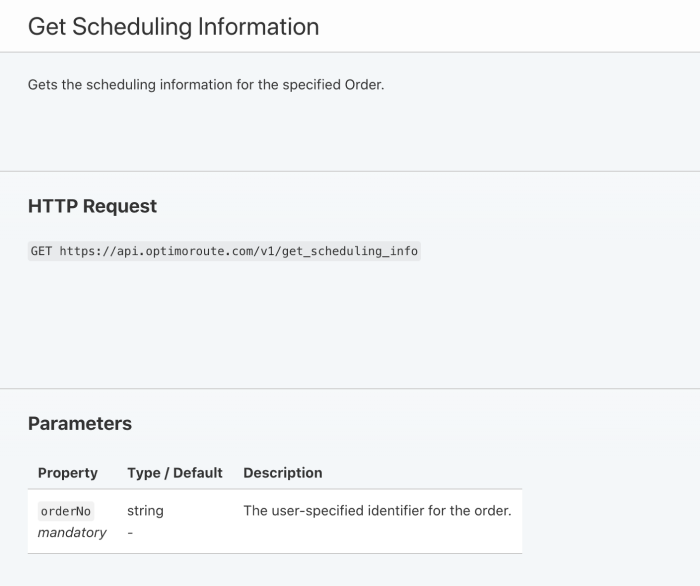Click the italic "mandatory" label
The width and height of the screenshot is (700, 586).
click(x=72, y=532)
